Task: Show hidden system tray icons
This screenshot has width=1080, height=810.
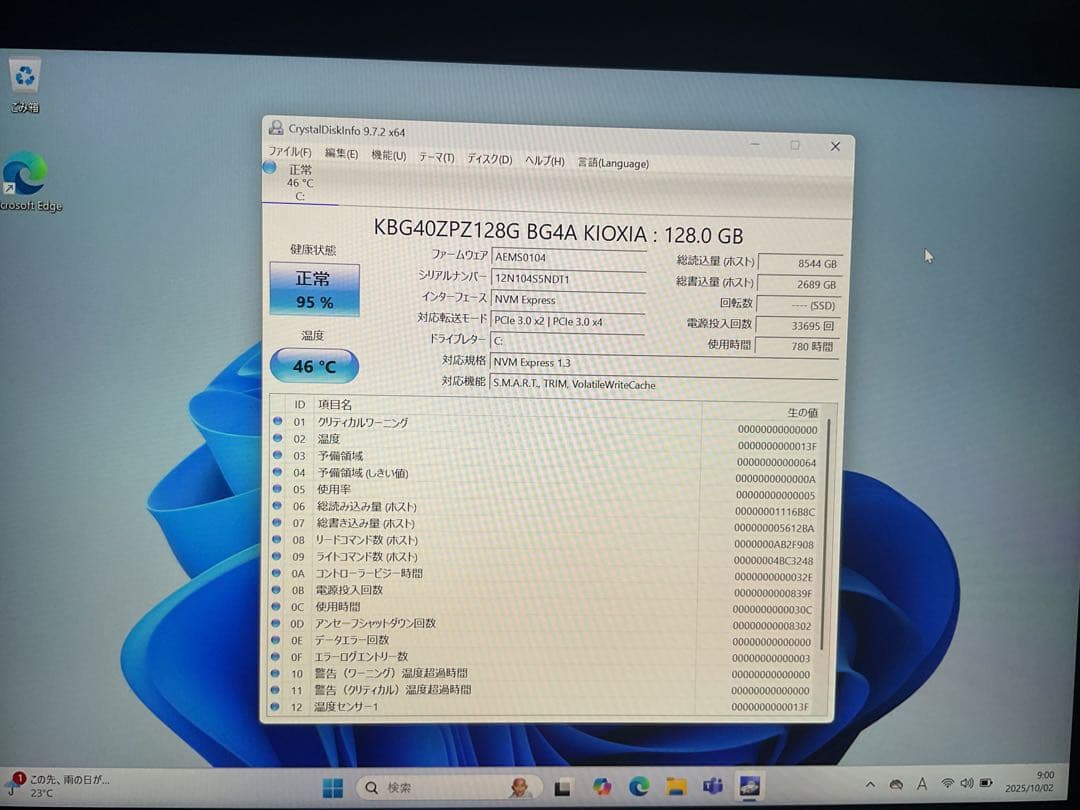Action: point(870,785)
